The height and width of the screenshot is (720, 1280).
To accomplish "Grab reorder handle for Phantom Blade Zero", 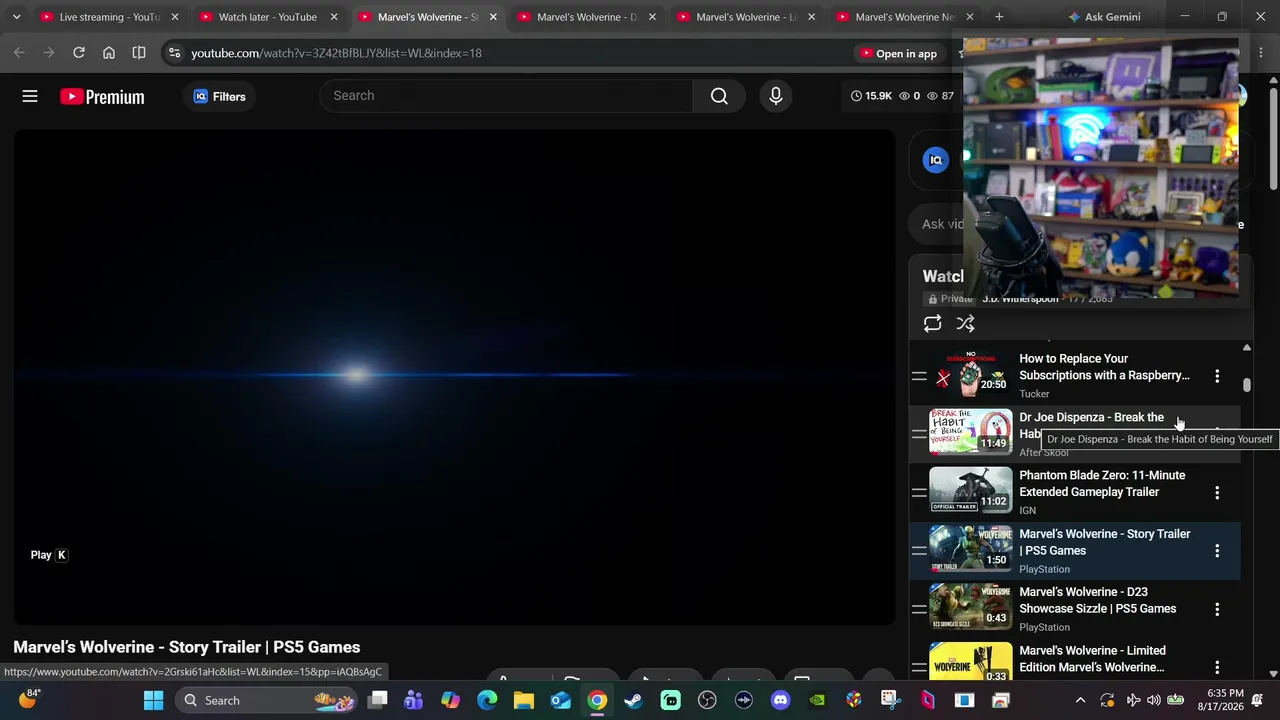I will [x=919, y=492].
